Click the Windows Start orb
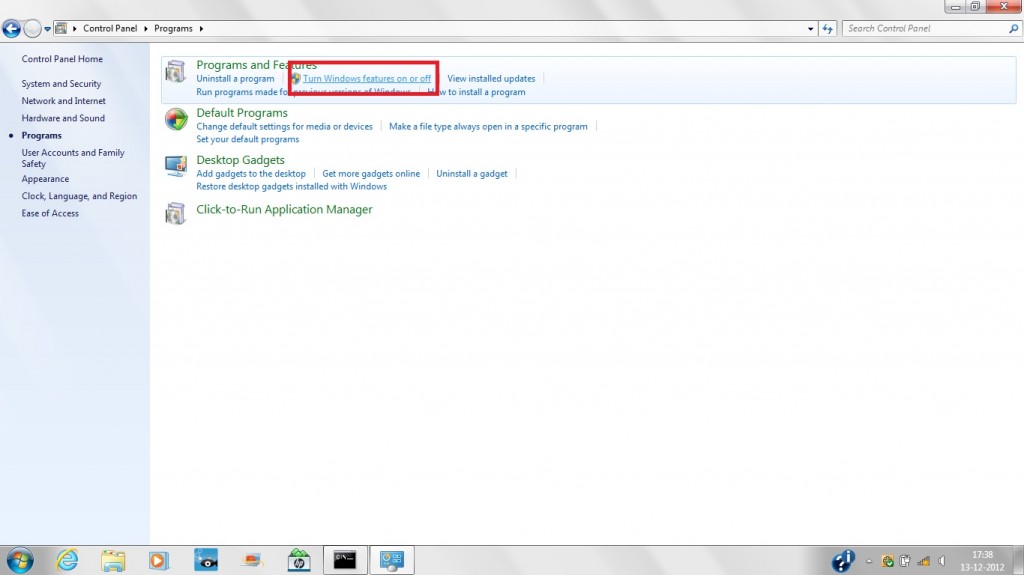 pos(19,559)
